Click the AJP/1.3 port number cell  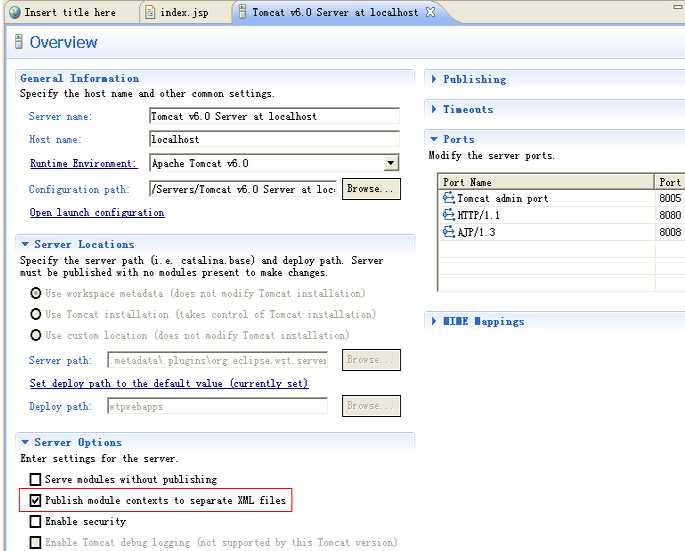pos(670,232)
